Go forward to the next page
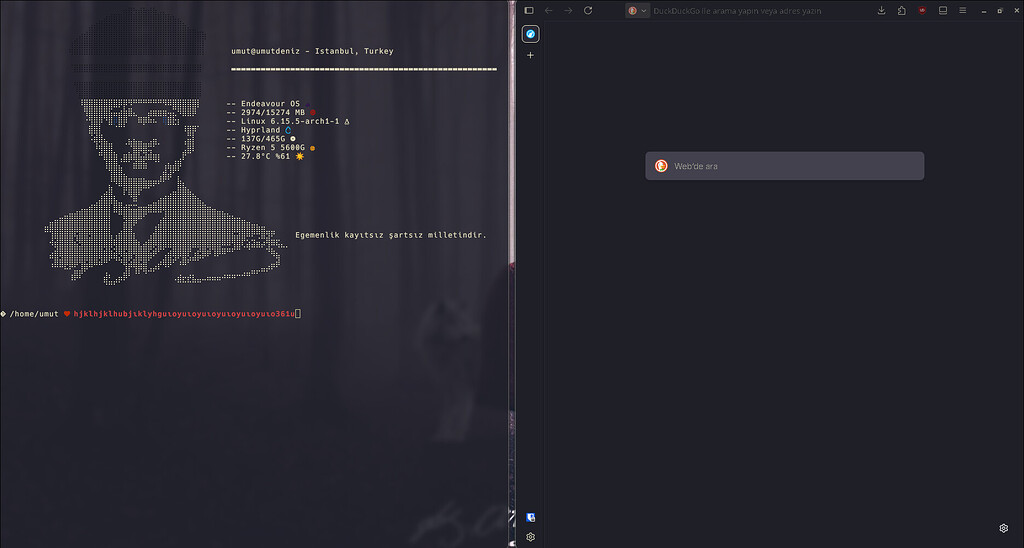 tap(568, 10)
